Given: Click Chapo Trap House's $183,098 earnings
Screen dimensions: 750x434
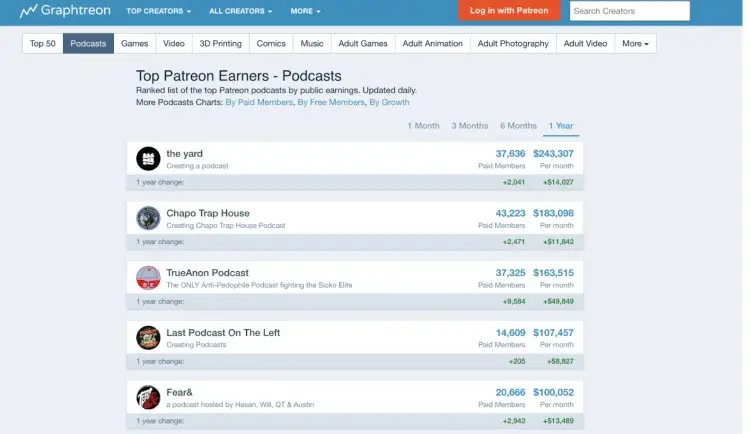Looking at the screenshot, I should tap(553, 213).
